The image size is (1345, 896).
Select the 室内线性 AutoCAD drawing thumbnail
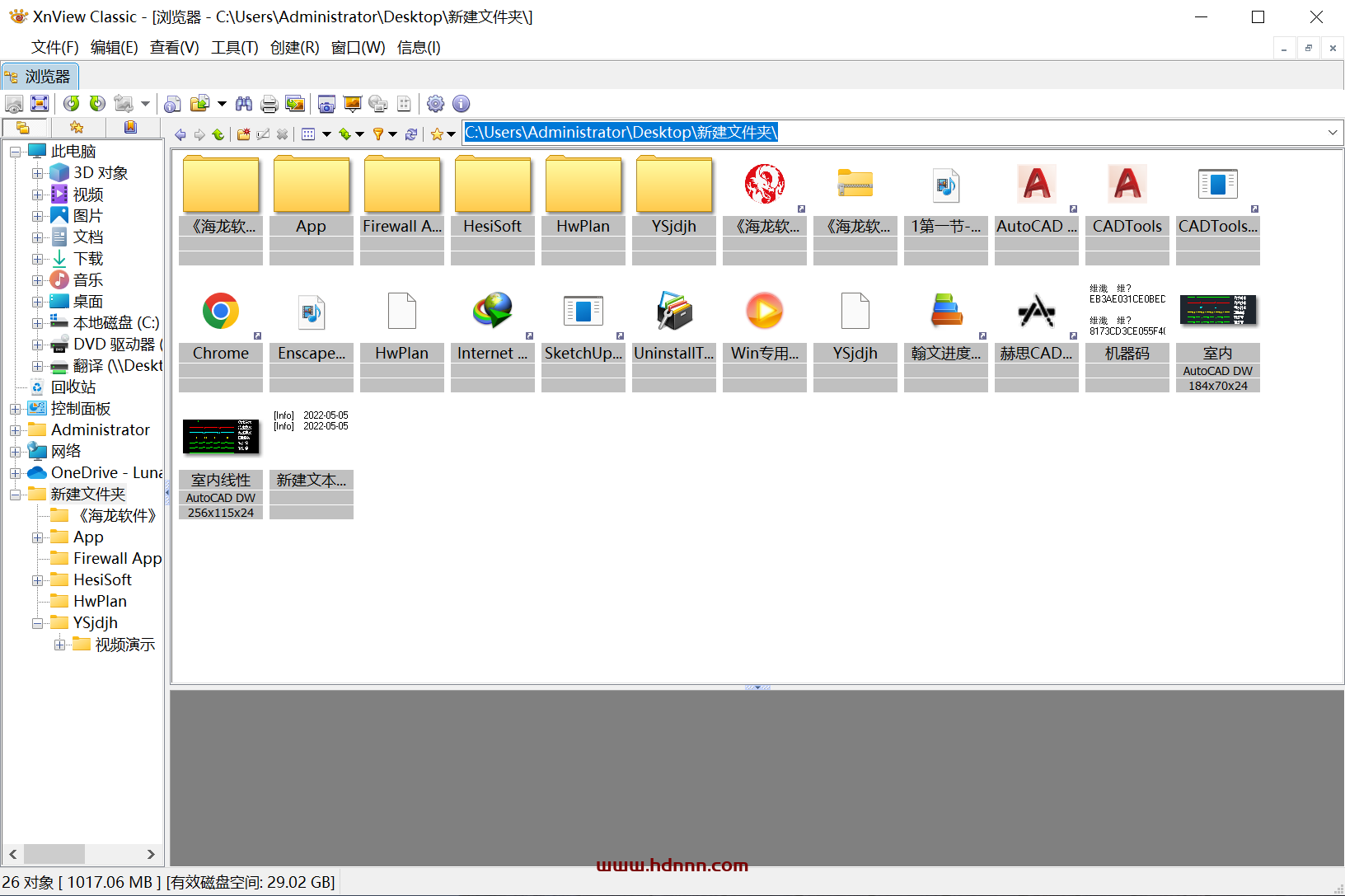(x=221, y=467)
